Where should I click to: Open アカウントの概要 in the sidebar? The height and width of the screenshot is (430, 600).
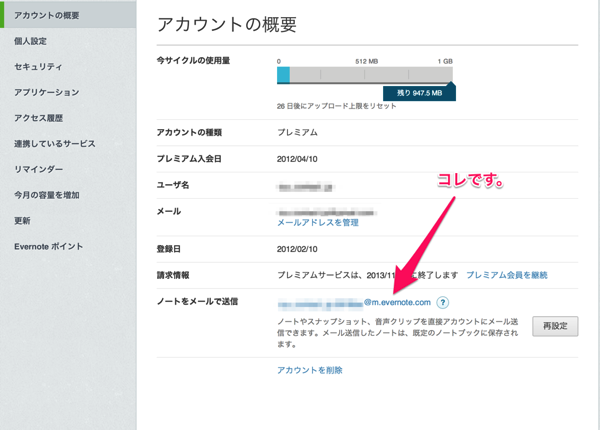(x=68, y=15)
